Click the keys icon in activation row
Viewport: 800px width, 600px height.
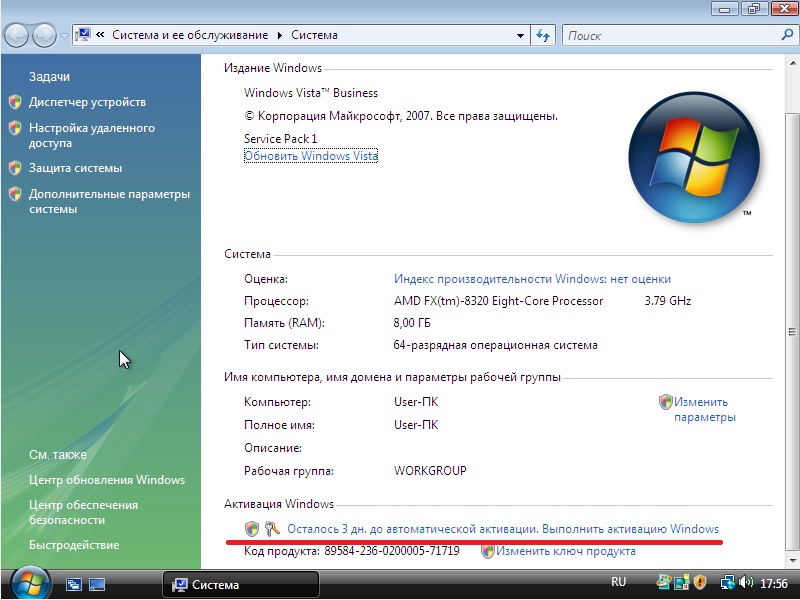pyautogui.click(x=272, y=529)
